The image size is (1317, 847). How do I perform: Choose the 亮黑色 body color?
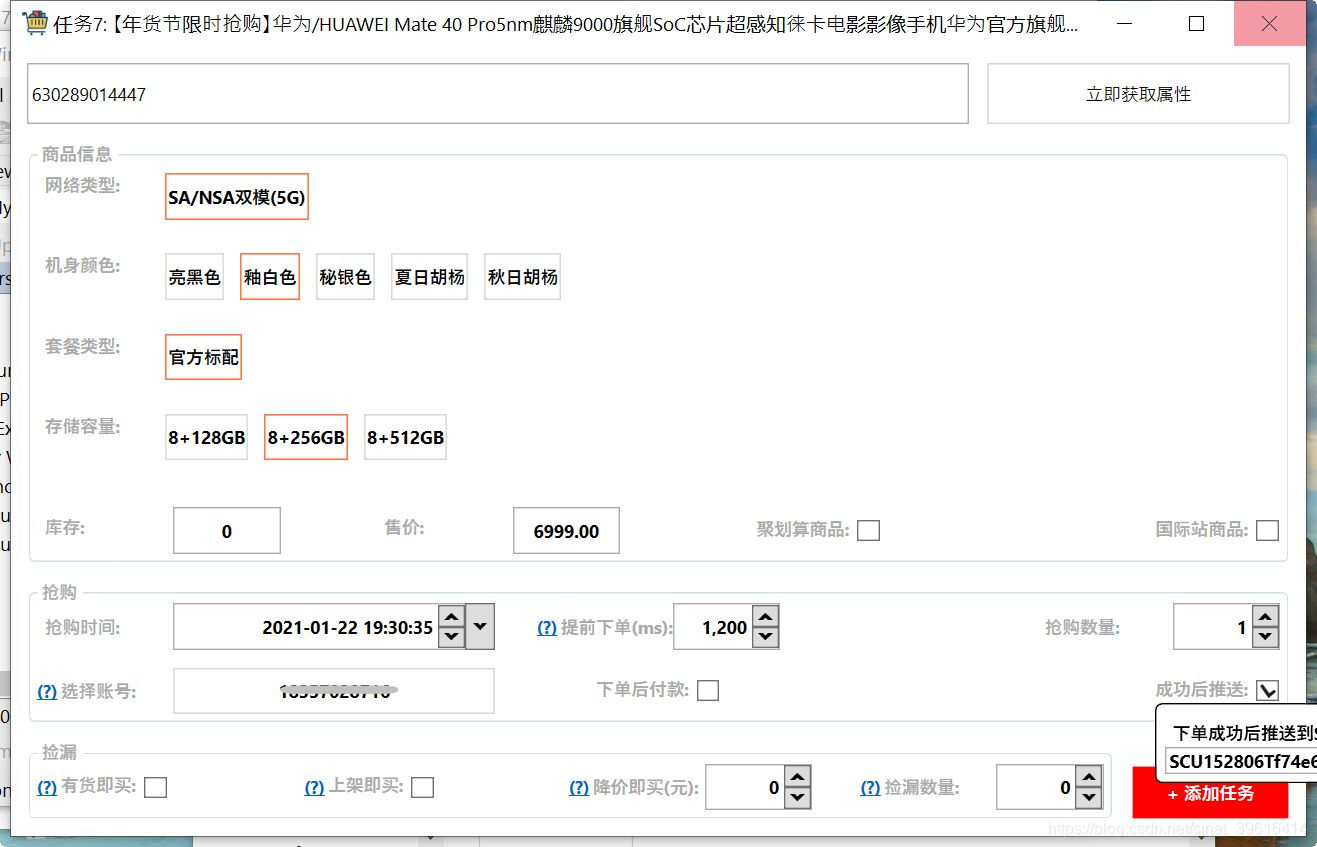click(x=194, y=277)
